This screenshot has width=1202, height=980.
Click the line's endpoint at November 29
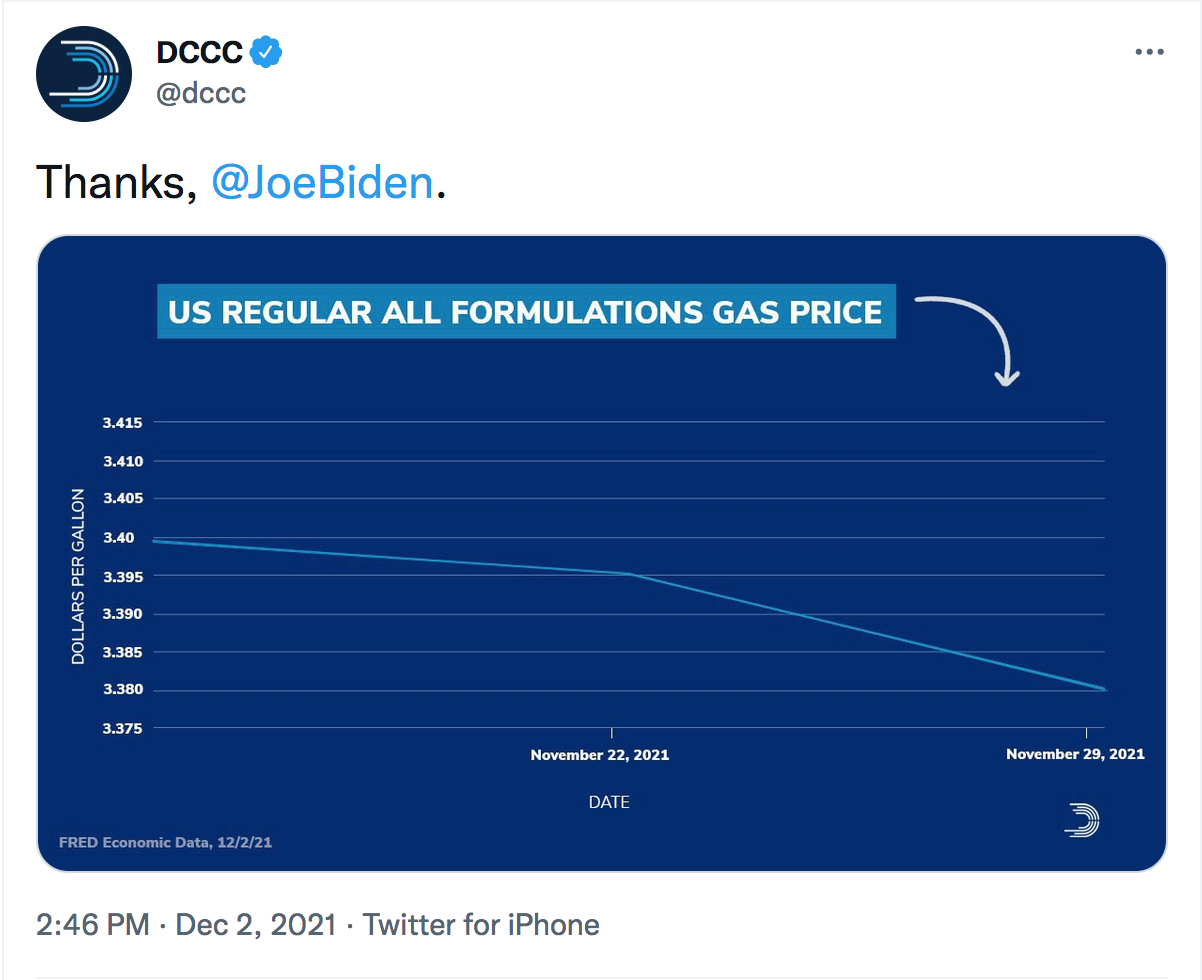tap(1102, 689)
